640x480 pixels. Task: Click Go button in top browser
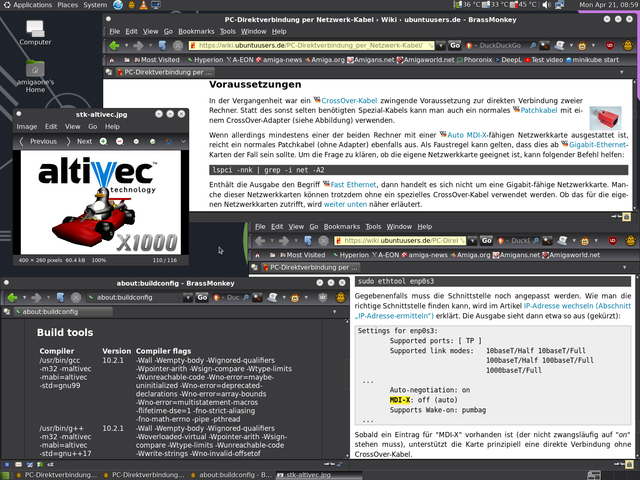(455, 45)
